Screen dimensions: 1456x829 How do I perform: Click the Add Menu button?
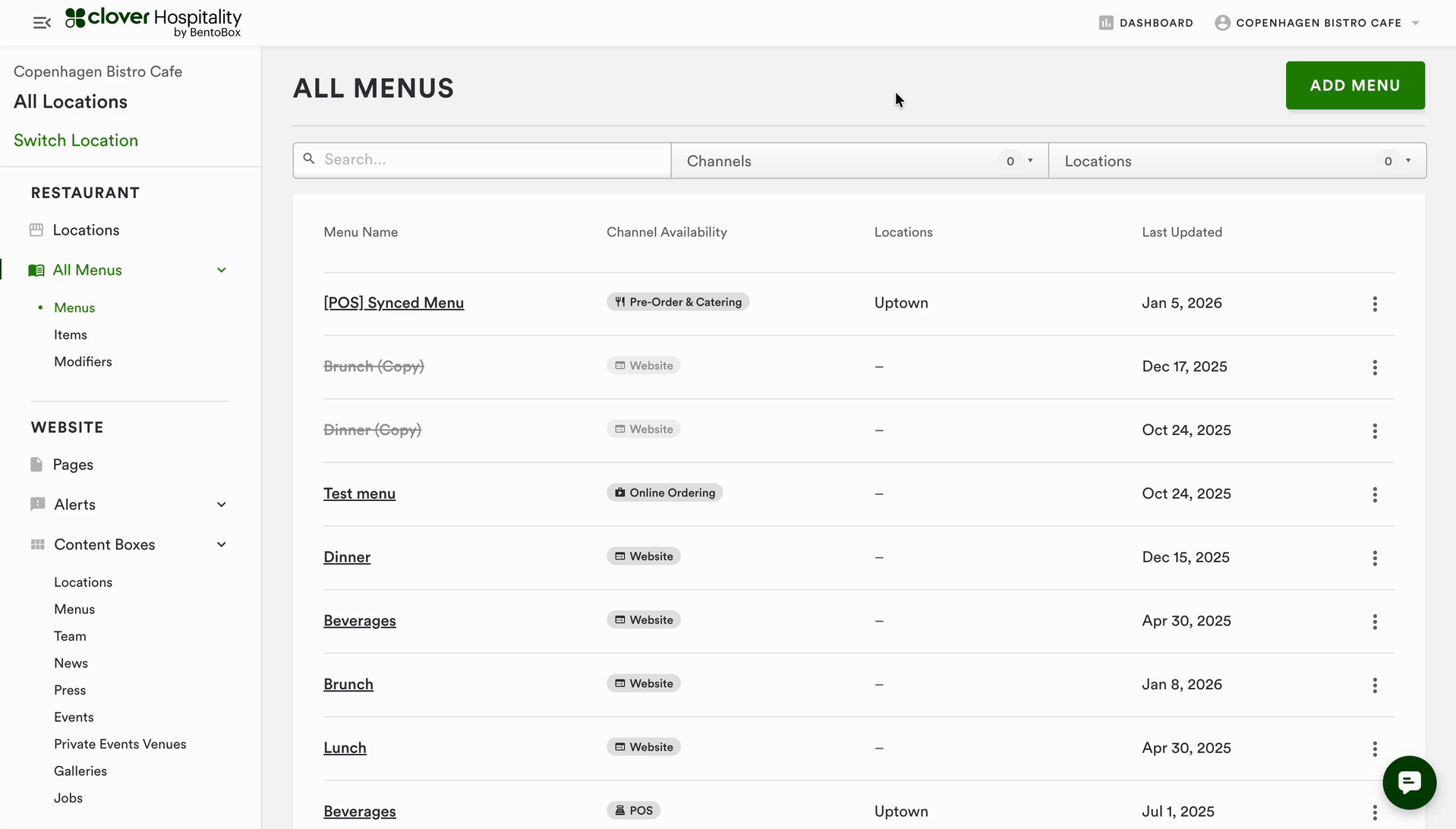(x=1355, y=85)
